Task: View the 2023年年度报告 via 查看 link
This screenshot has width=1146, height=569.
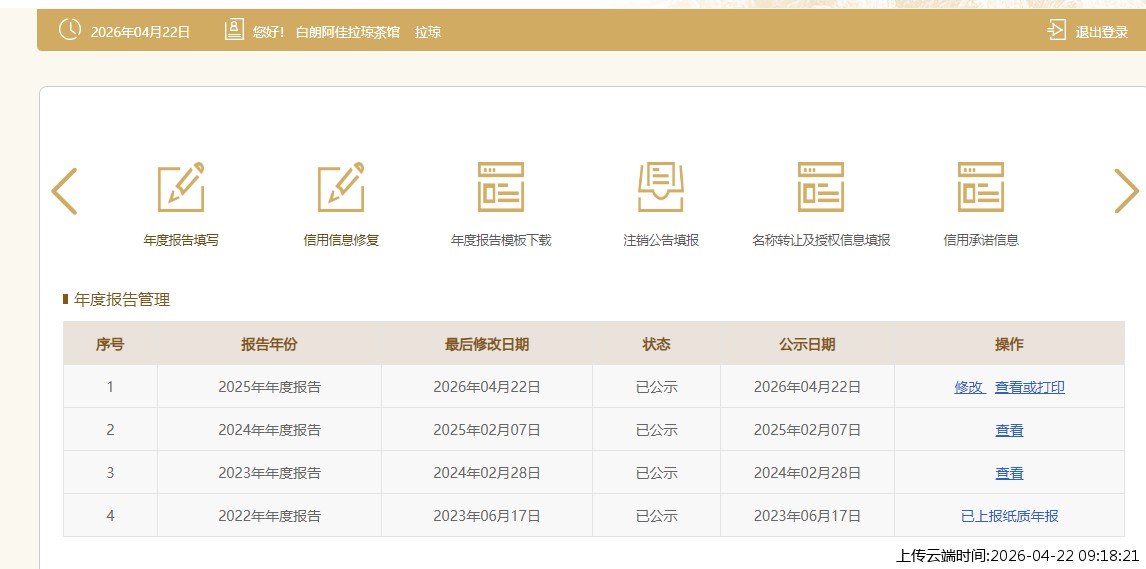Action: [x=1009, y=473]
